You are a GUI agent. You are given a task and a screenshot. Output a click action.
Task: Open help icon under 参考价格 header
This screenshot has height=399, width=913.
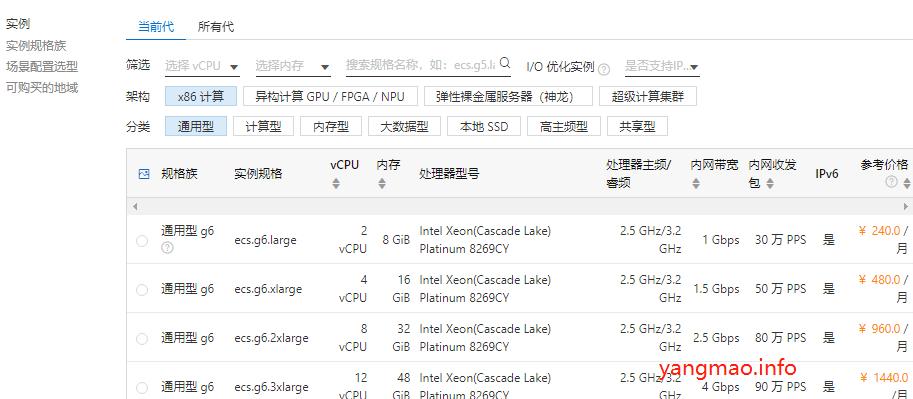[891, 182]
